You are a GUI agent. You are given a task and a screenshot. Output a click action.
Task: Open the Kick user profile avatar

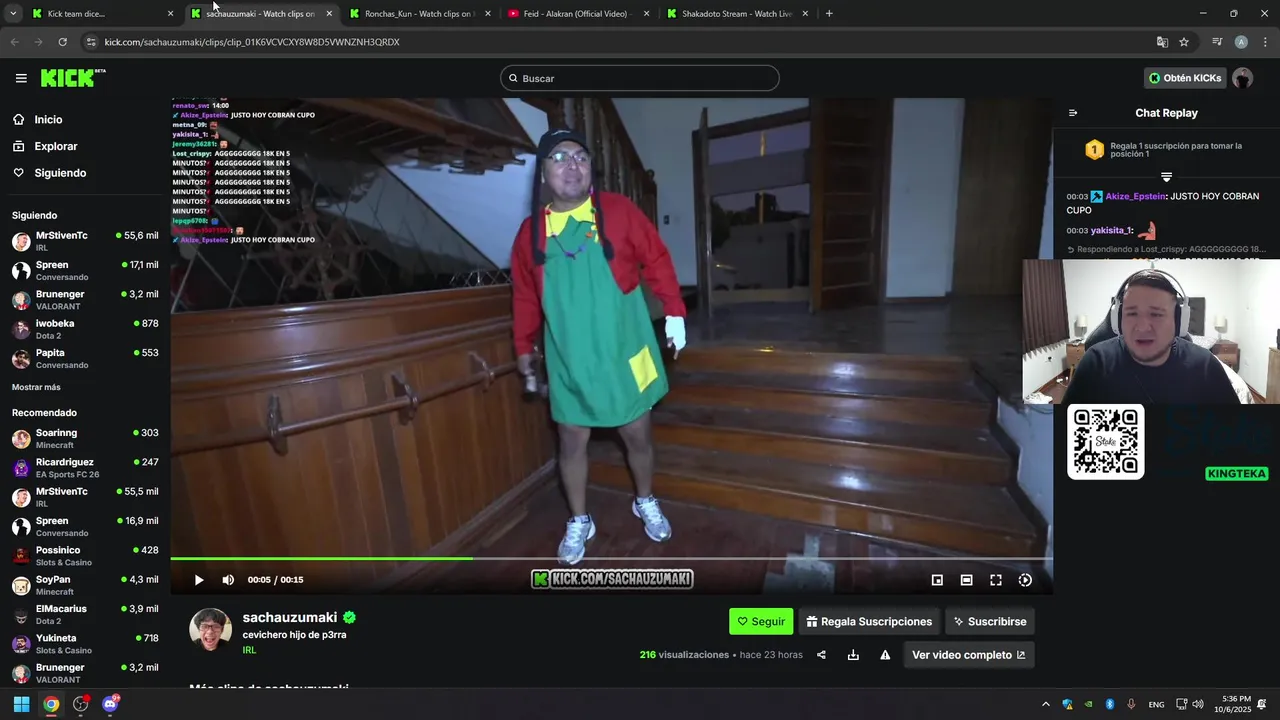tap(1243, 78)
